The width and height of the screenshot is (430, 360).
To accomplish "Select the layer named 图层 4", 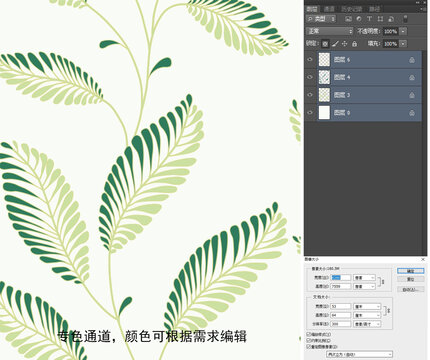I will 342,78.
